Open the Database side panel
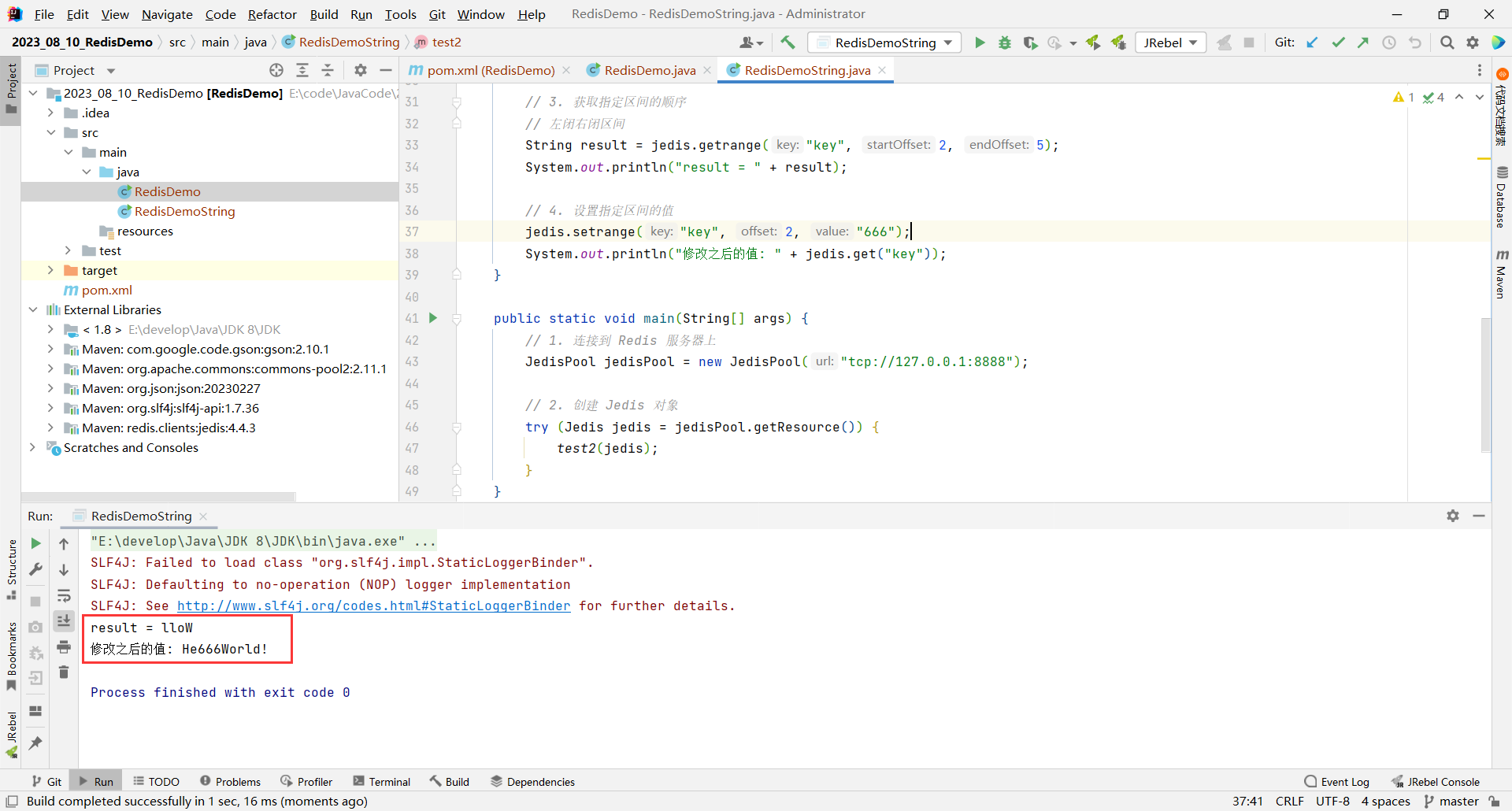 1502,197
